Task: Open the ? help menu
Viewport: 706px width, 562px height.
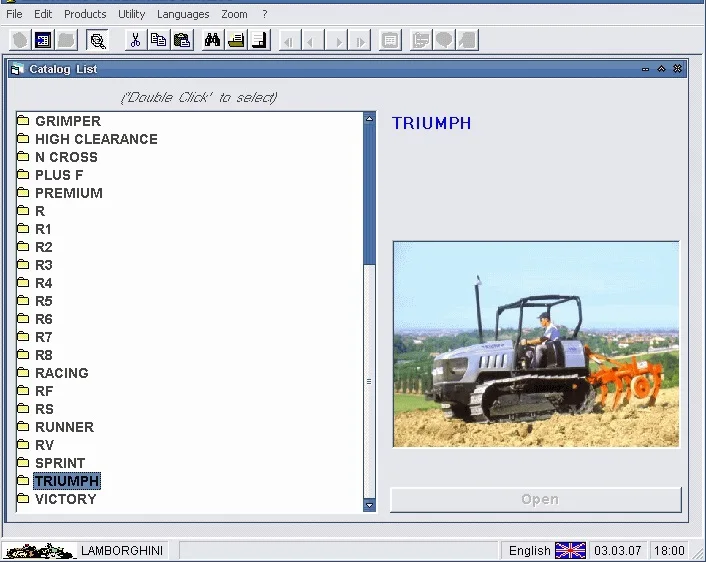Action: pos(265,14)
